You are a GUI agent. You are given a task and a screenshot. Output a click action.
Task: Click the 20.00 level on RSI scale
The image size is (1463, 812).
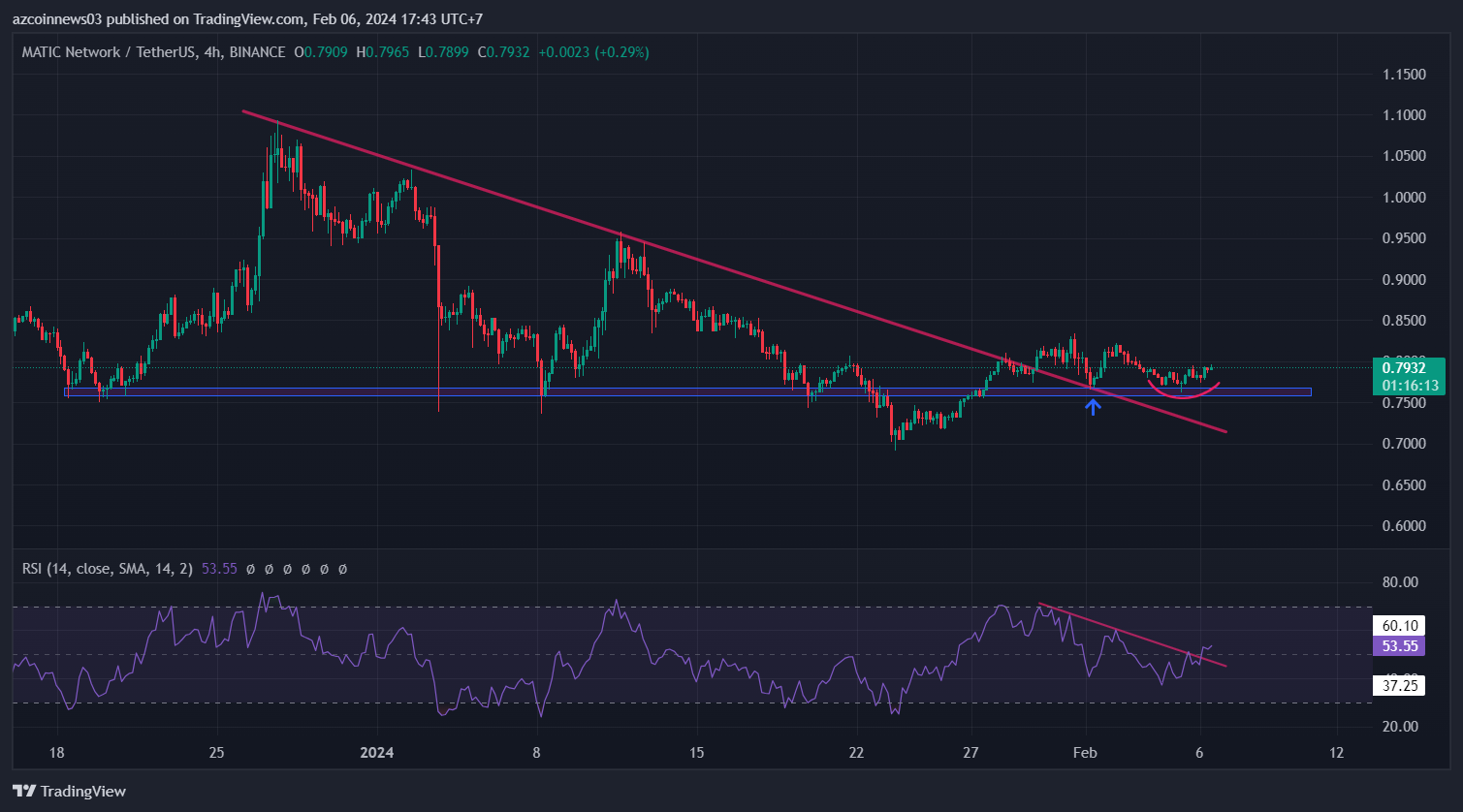click(x=1398, y=727)
